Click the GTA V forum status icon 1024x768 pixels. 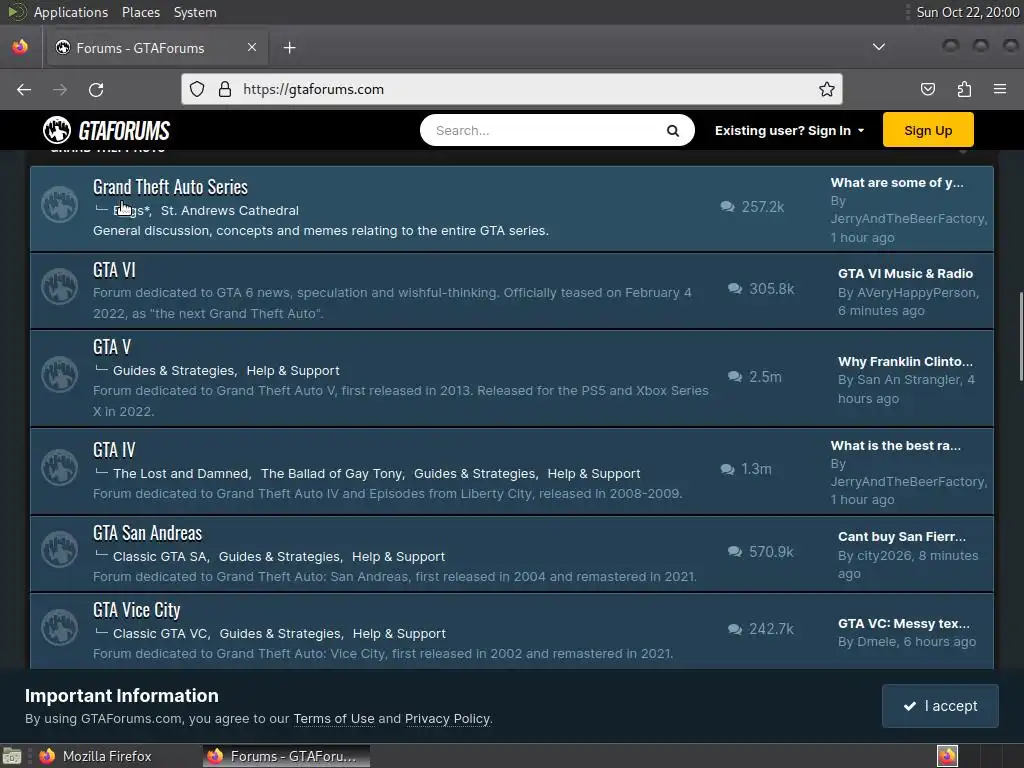[59, 374]
